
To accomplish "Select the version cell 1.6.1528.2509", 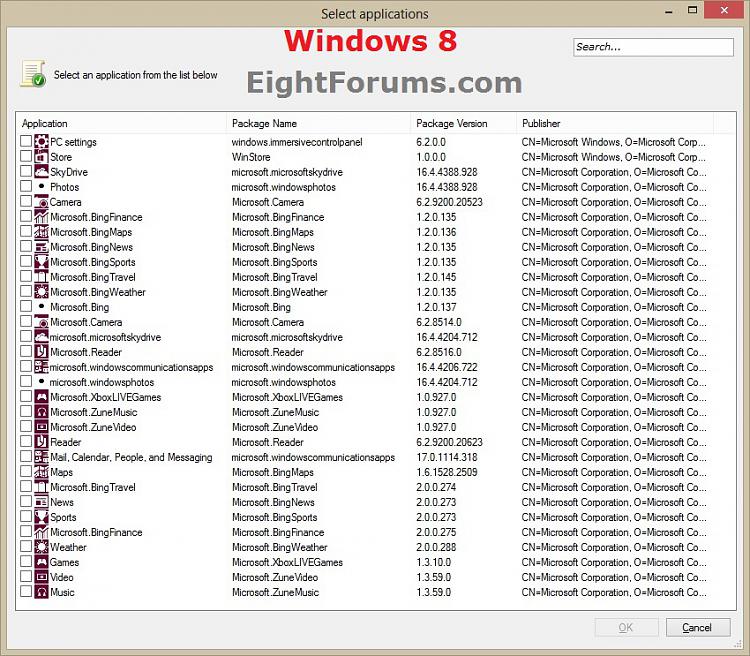I will point(447,472).
